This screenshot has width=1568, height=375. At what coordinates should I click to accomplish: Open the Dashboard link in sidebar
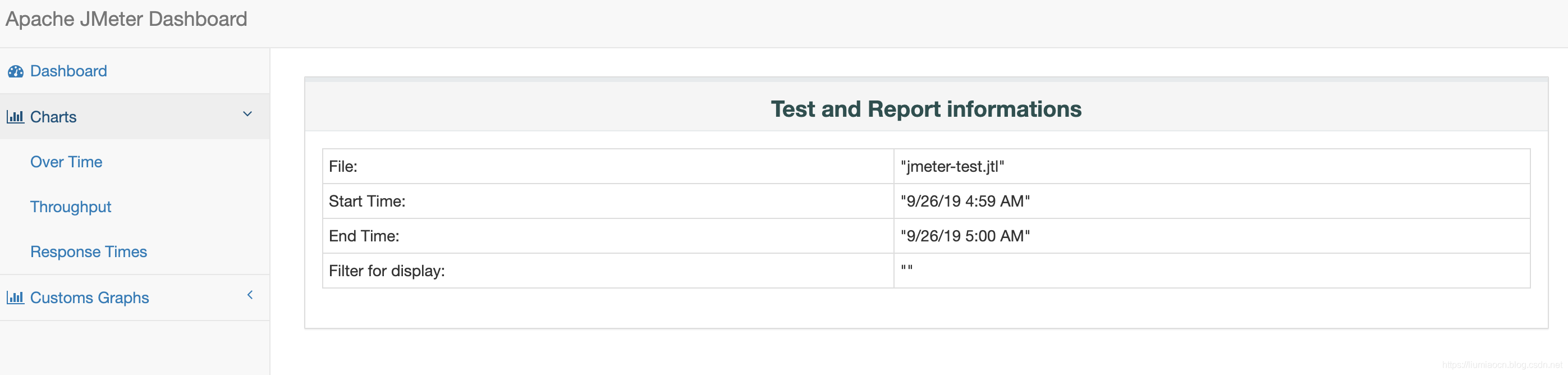click(68, 71)
